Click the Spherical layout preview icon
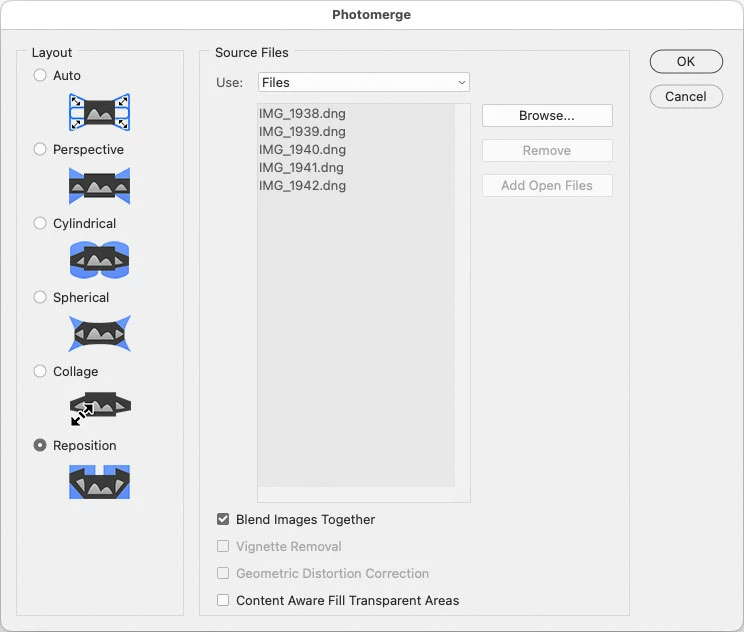 (99, 334)
